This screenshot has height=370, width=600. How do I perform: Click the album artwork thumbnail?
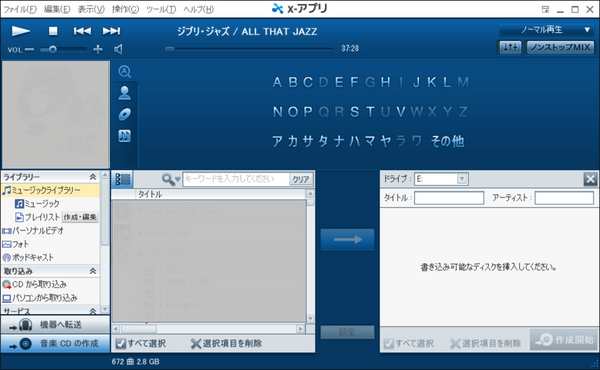[x=56, y=115]
